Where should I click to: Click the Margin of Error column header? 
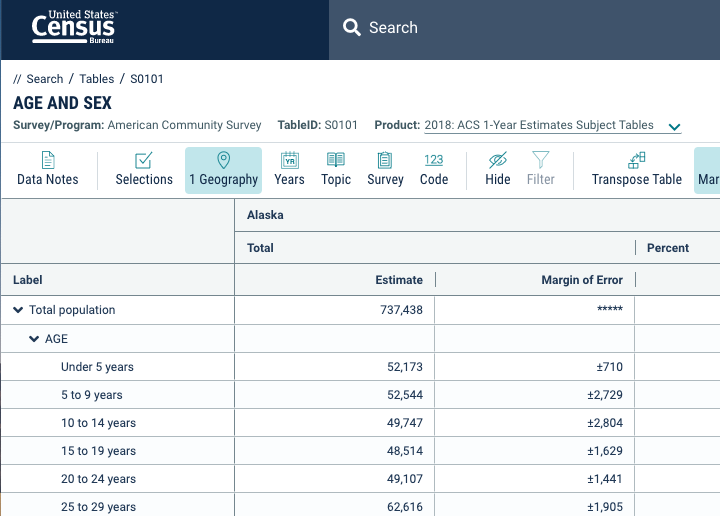coord(581,280)
